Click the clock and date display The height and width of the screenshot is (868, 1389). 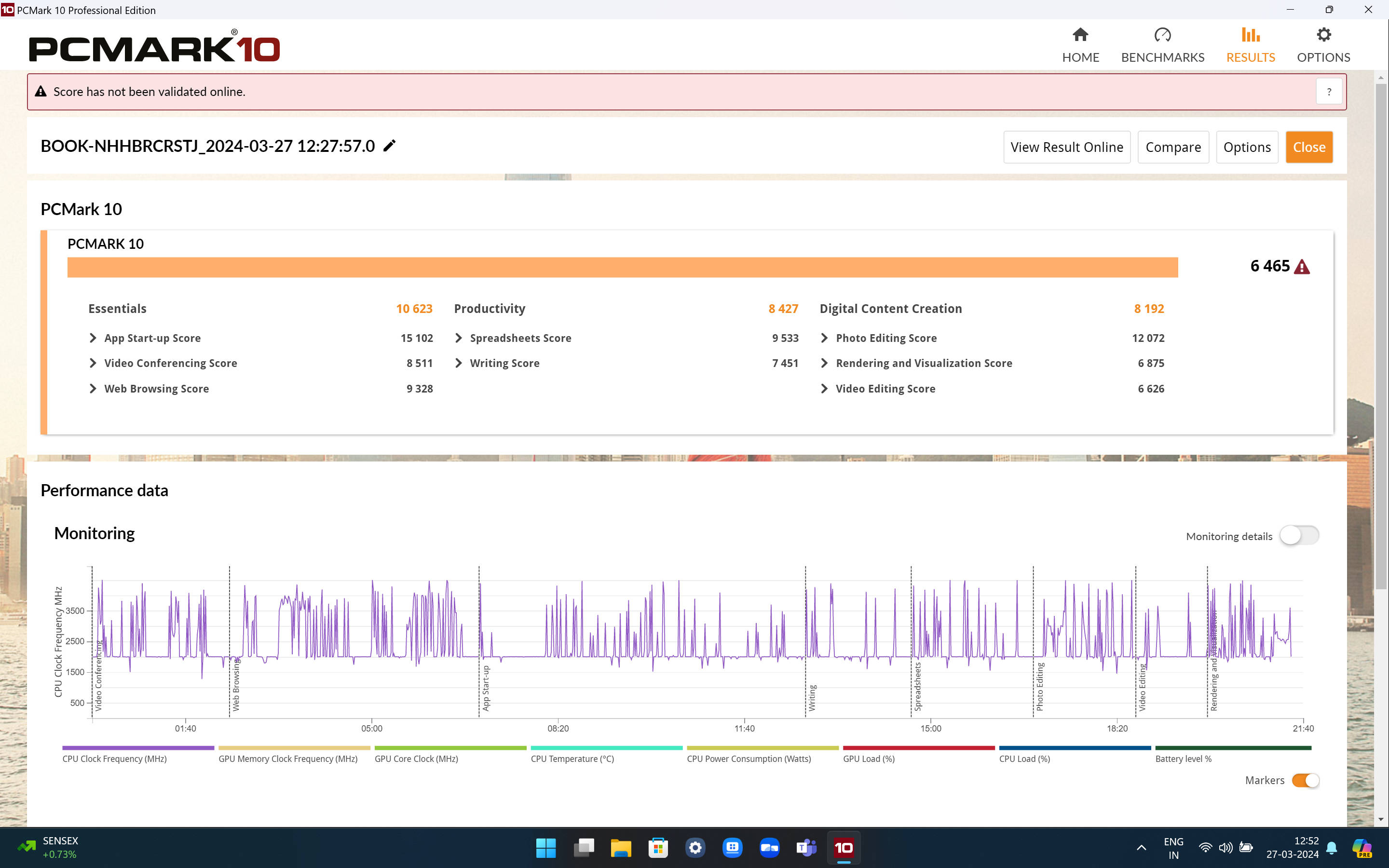1292,847
